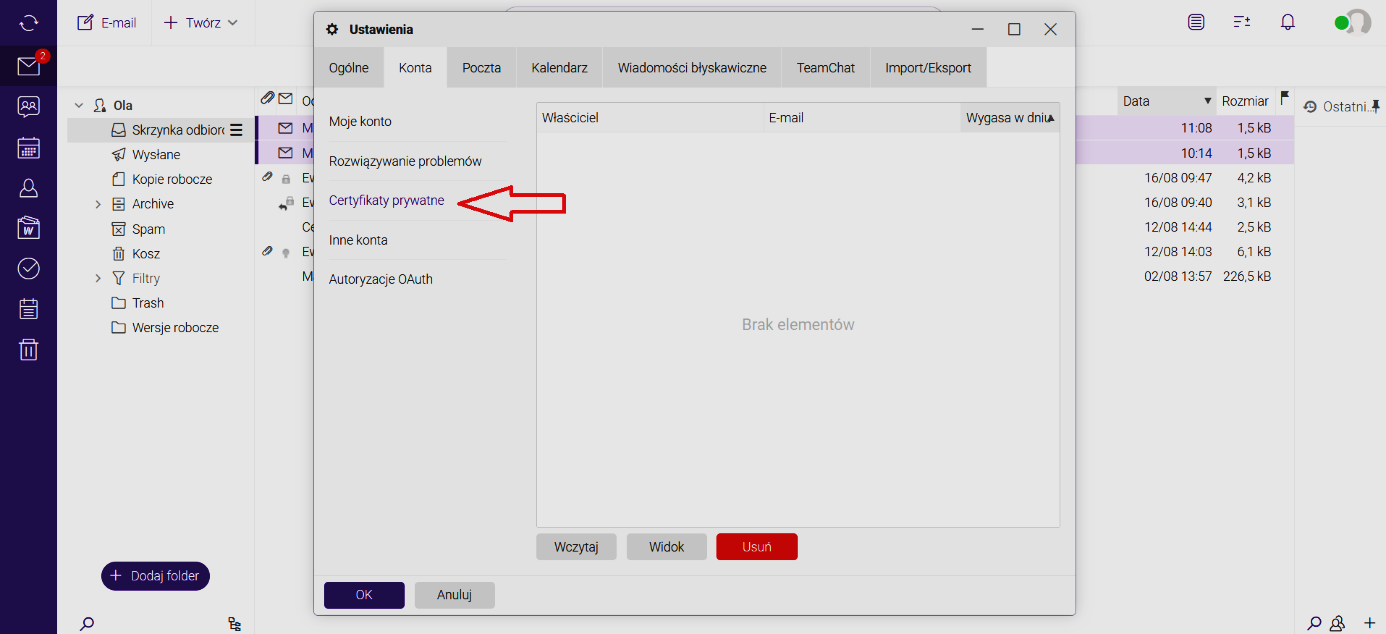Click the Dodaj folder button

[155, 576]
